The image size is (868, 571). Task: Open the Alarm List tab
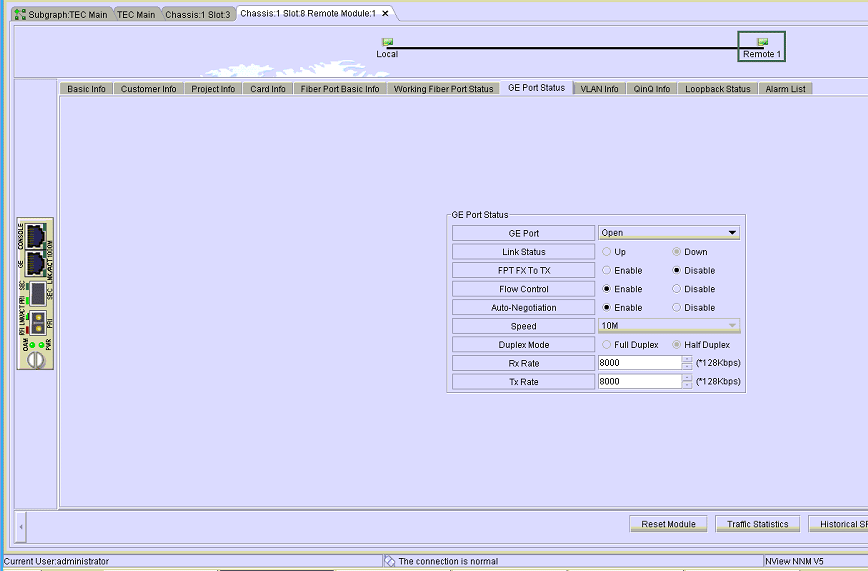click(x=786, y=89)
